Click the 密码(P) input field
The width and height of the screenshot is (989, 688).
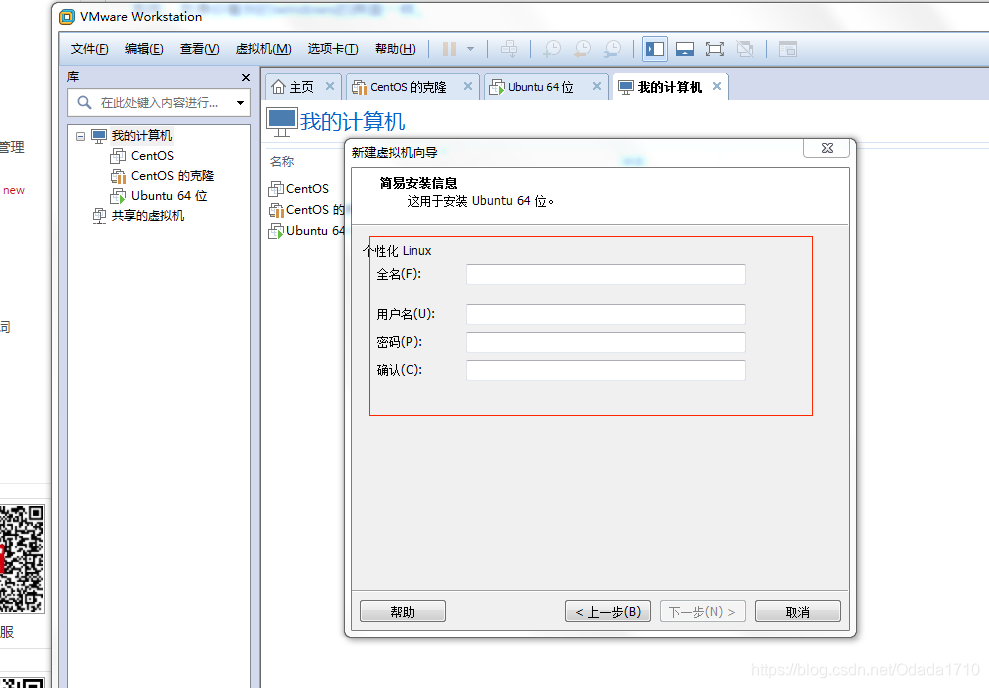(x=606, y=342)
